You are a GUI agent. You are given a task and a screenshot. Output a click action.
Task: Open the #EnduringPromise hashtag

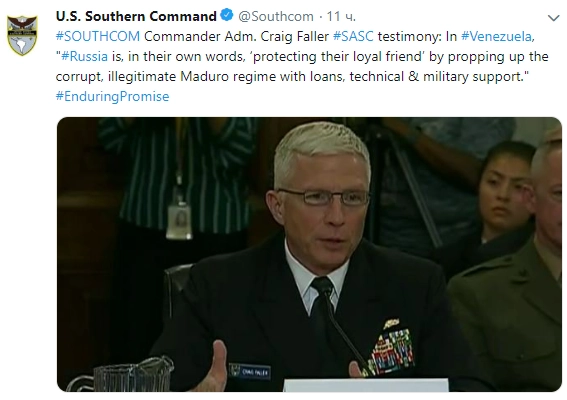(112, 97)
